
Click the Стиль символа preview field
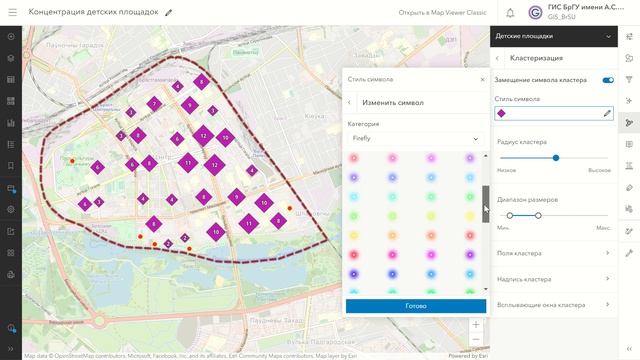554,113
